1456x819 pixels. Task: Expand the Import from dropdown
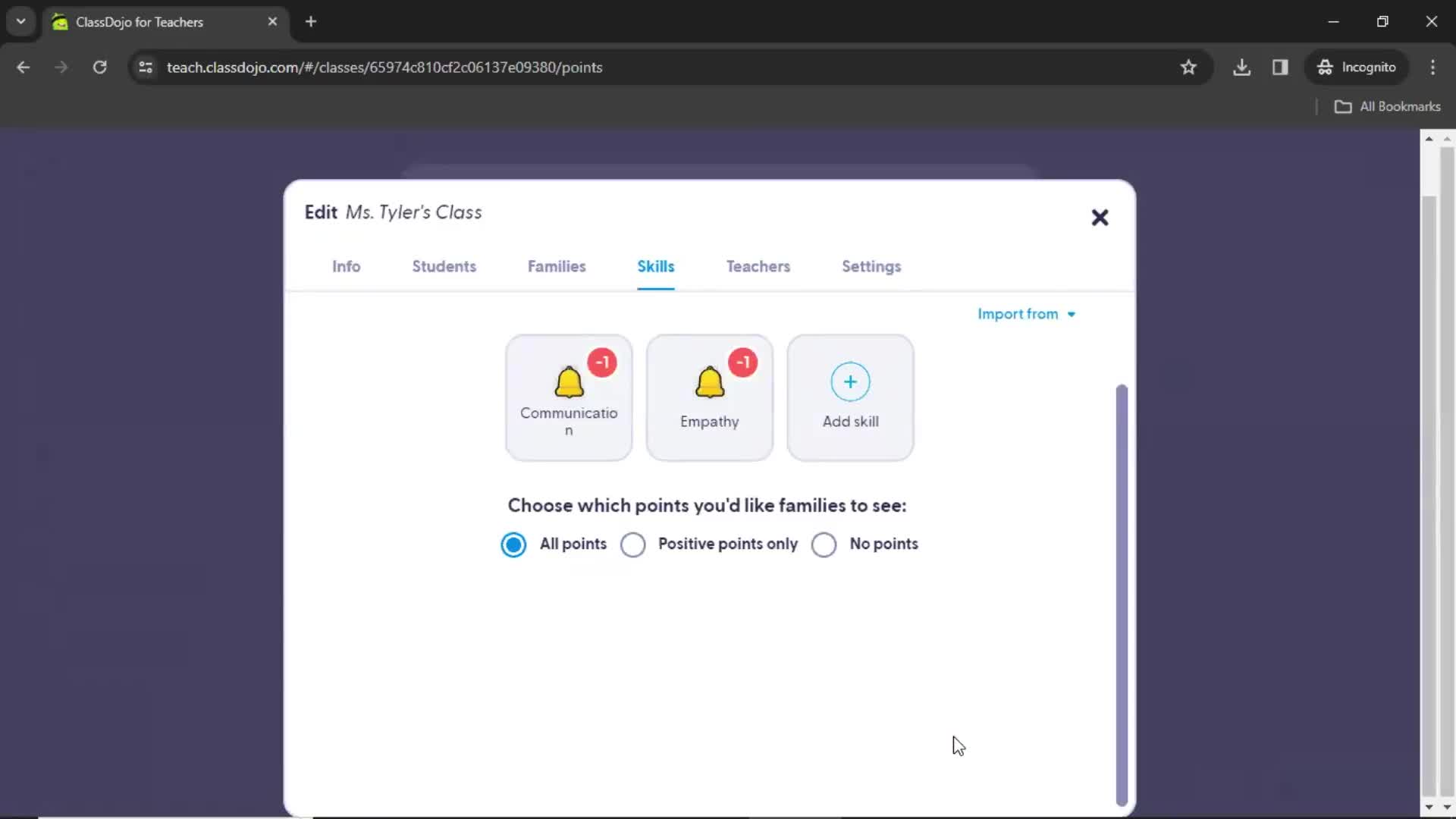click(x=1027, y=314)
